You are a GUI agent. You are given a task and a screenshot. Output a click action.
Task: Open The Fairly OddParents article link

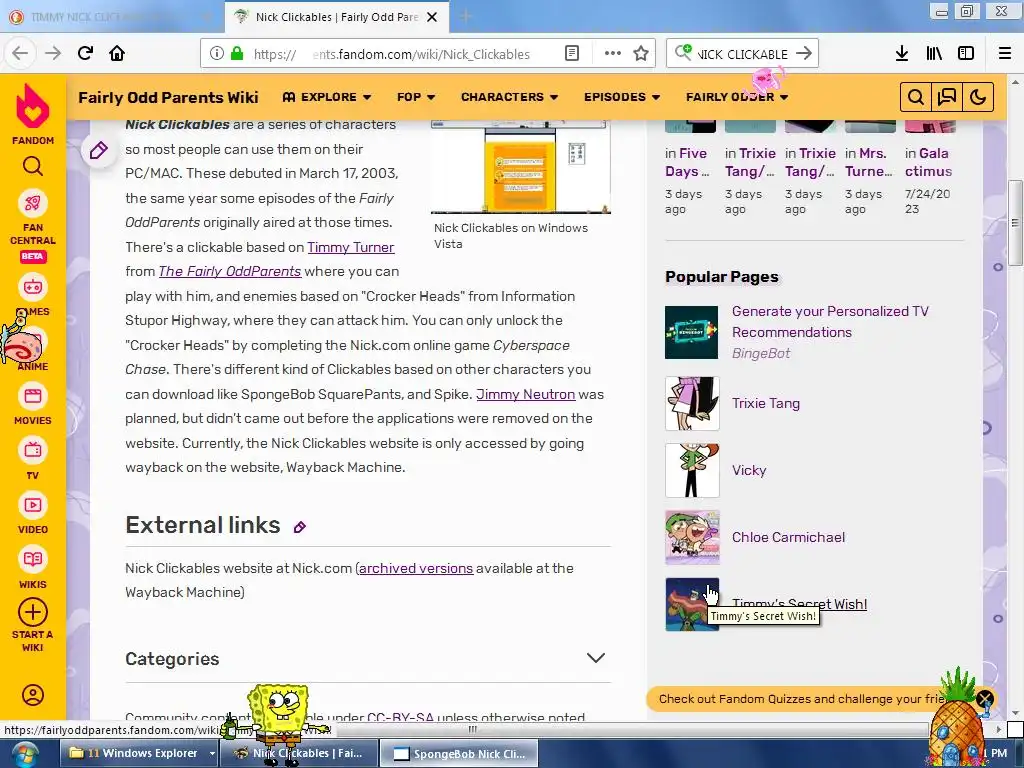point(230,271)
